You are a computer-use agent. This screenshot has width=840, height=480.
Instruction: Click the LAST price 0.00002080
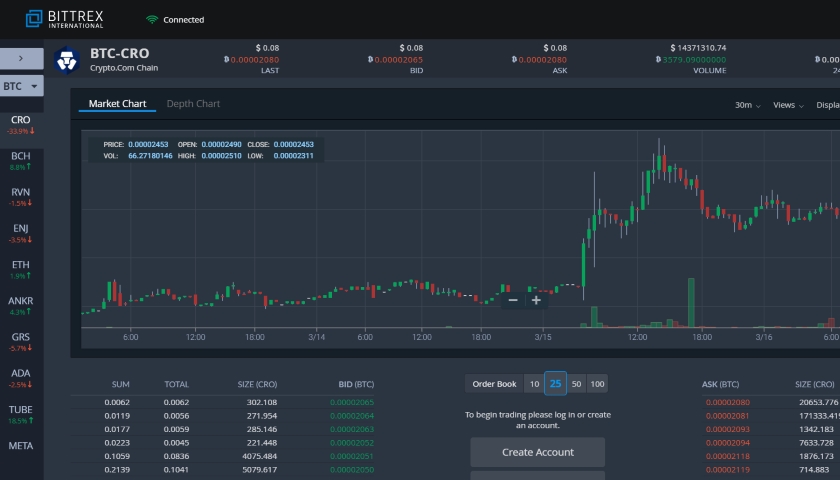(x=251, y=59)
